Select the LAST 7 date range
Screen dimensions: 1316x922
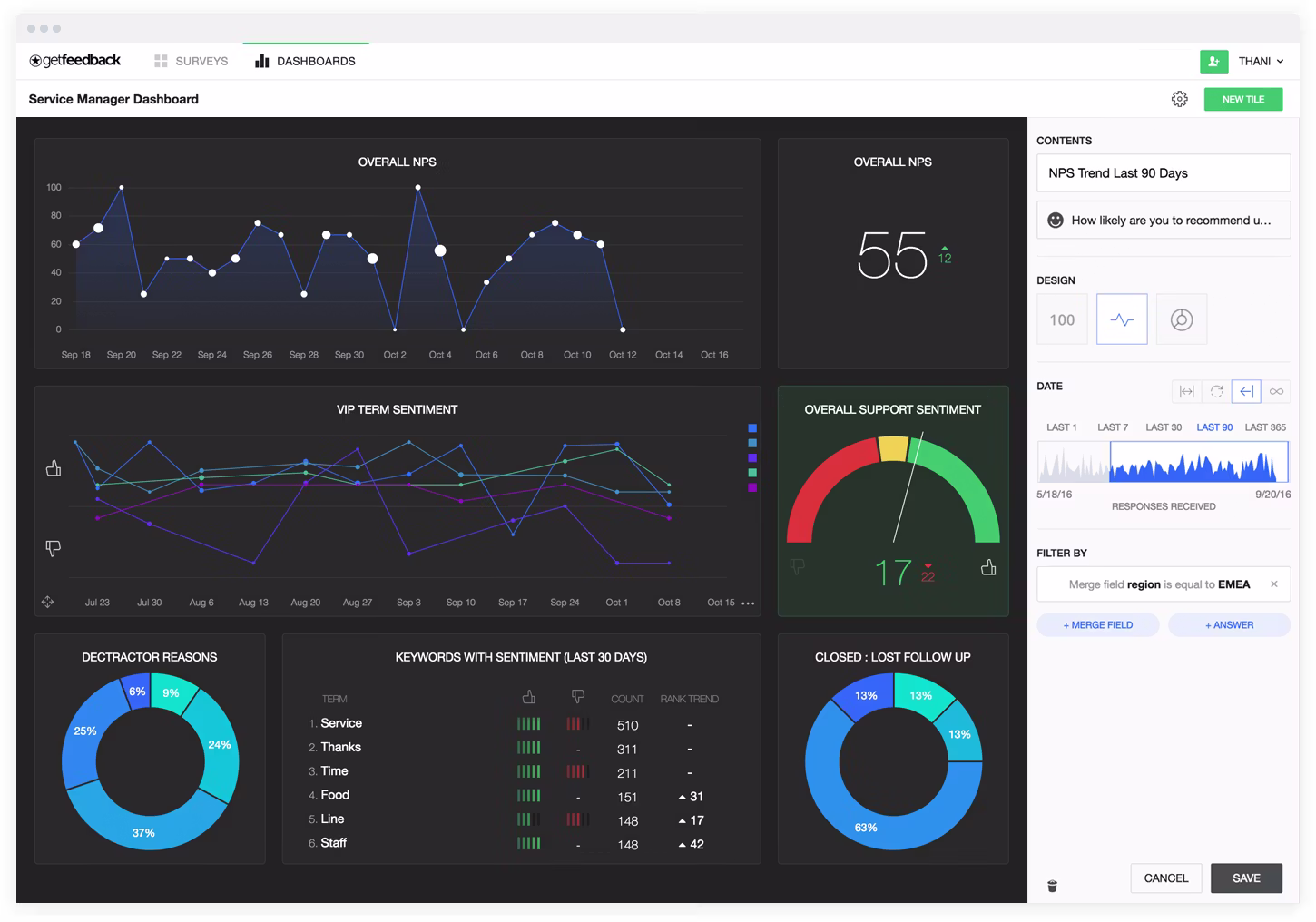click(1113, 427)
